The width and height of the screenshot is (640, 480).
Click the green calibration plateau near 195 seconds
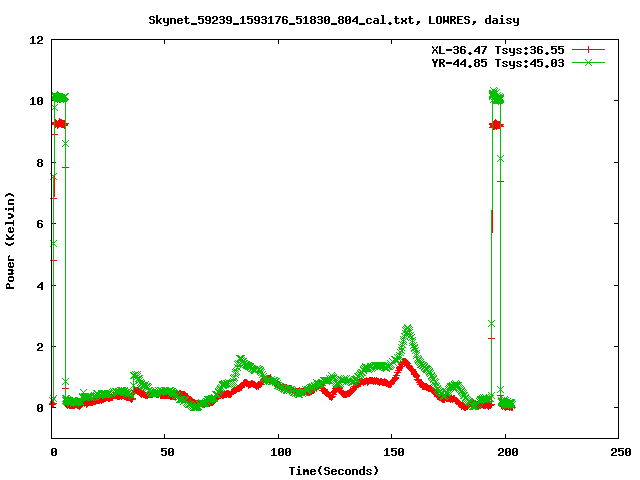pyautogui.click(x=496, y=96)
